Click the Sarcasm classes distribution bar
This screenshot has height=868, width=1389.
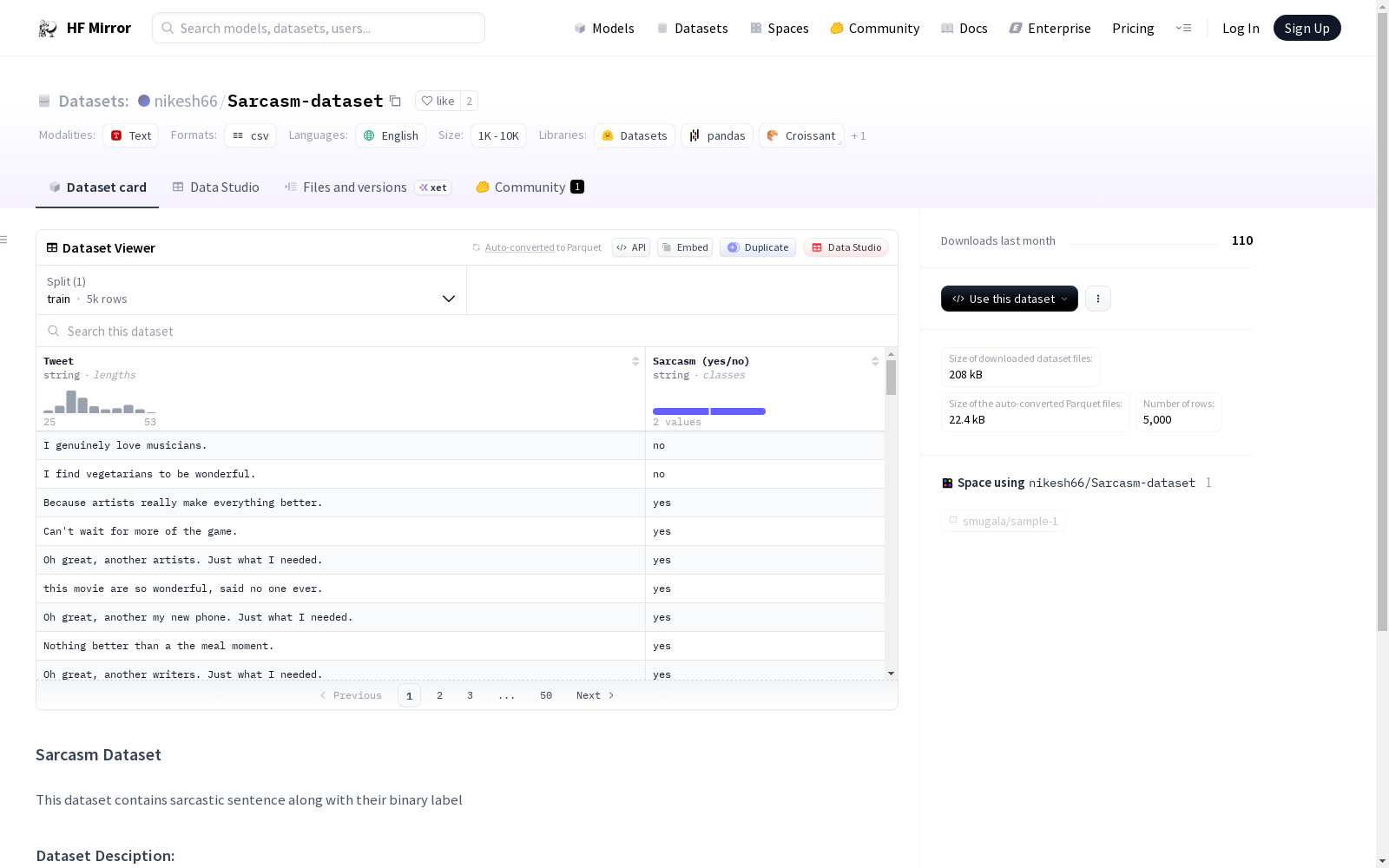709,411
